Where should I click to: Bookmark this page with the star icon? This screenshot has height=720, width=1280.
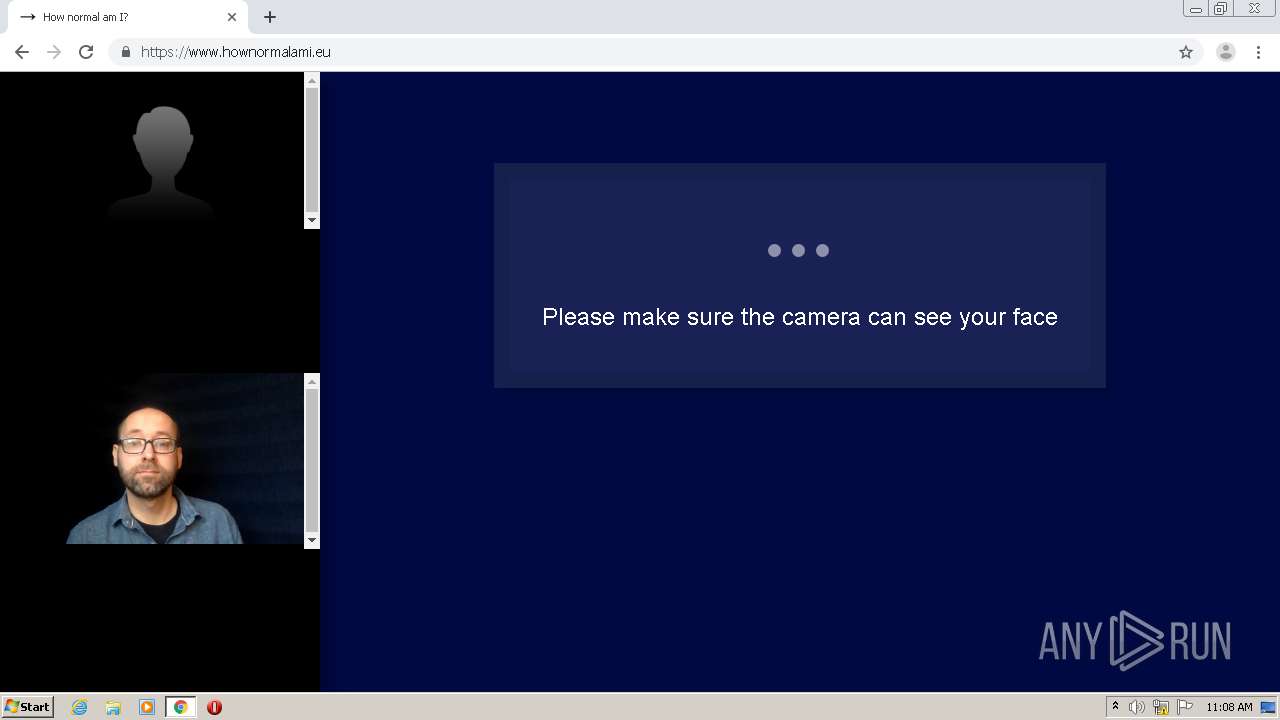click(x=1186, y=52)
